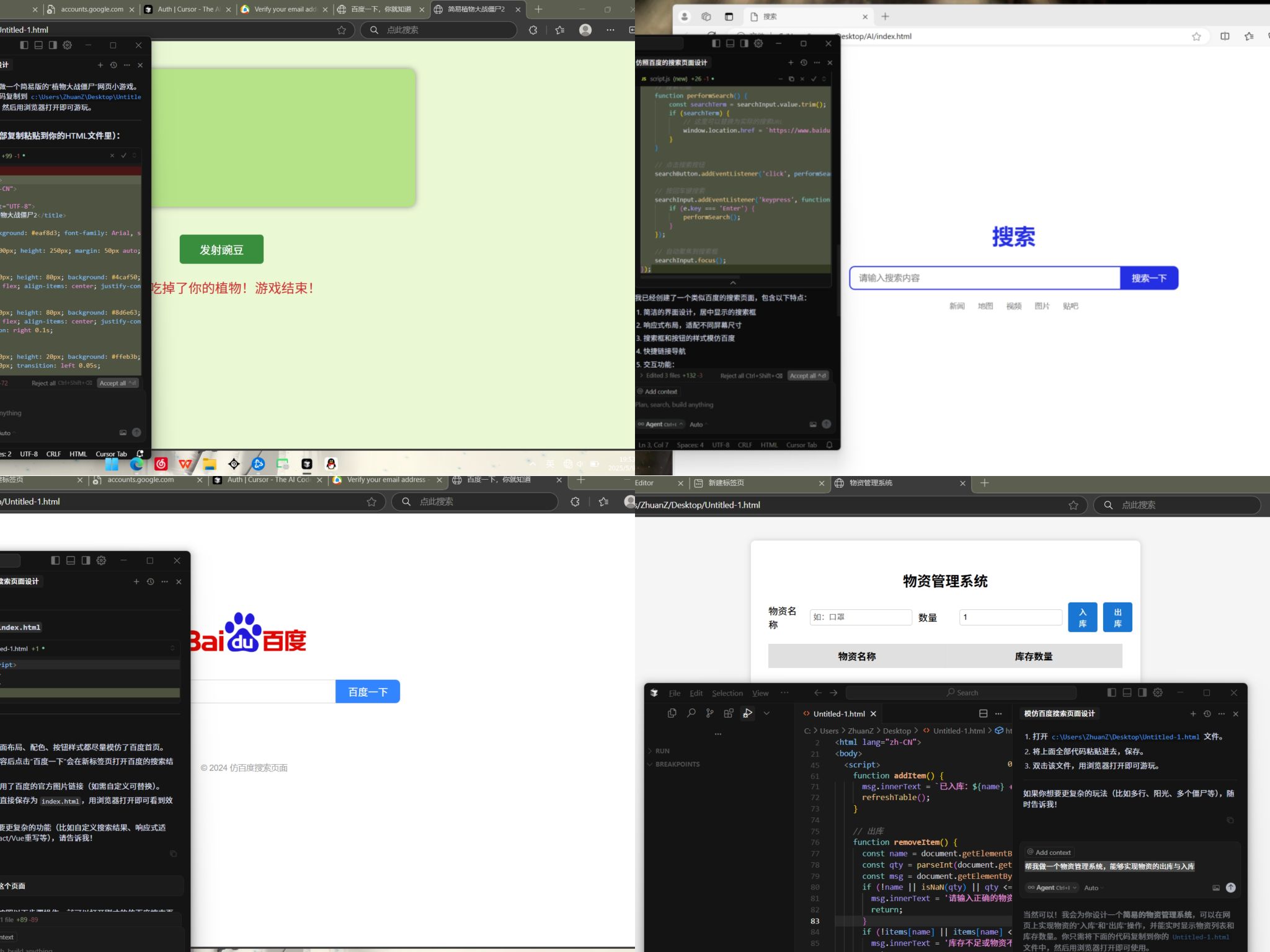1270x952 pixels.
Task: Click split screen icon in 搜索 browser toolbar
Action: 1225,37
